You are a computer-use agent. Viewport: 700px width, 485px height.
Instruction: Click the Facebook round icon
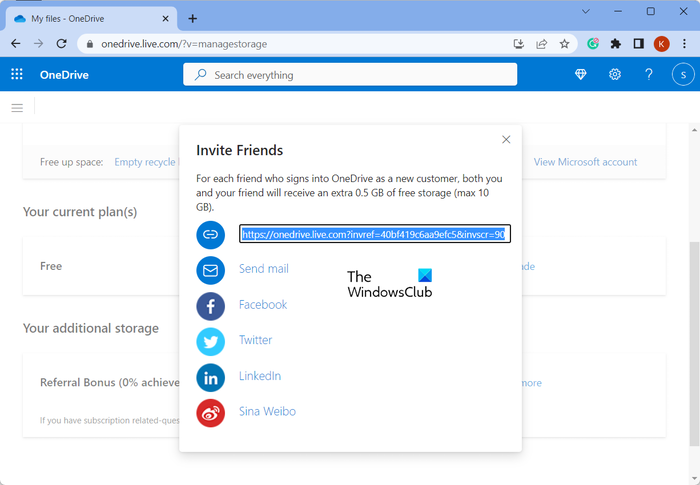(x=210, y=306)
